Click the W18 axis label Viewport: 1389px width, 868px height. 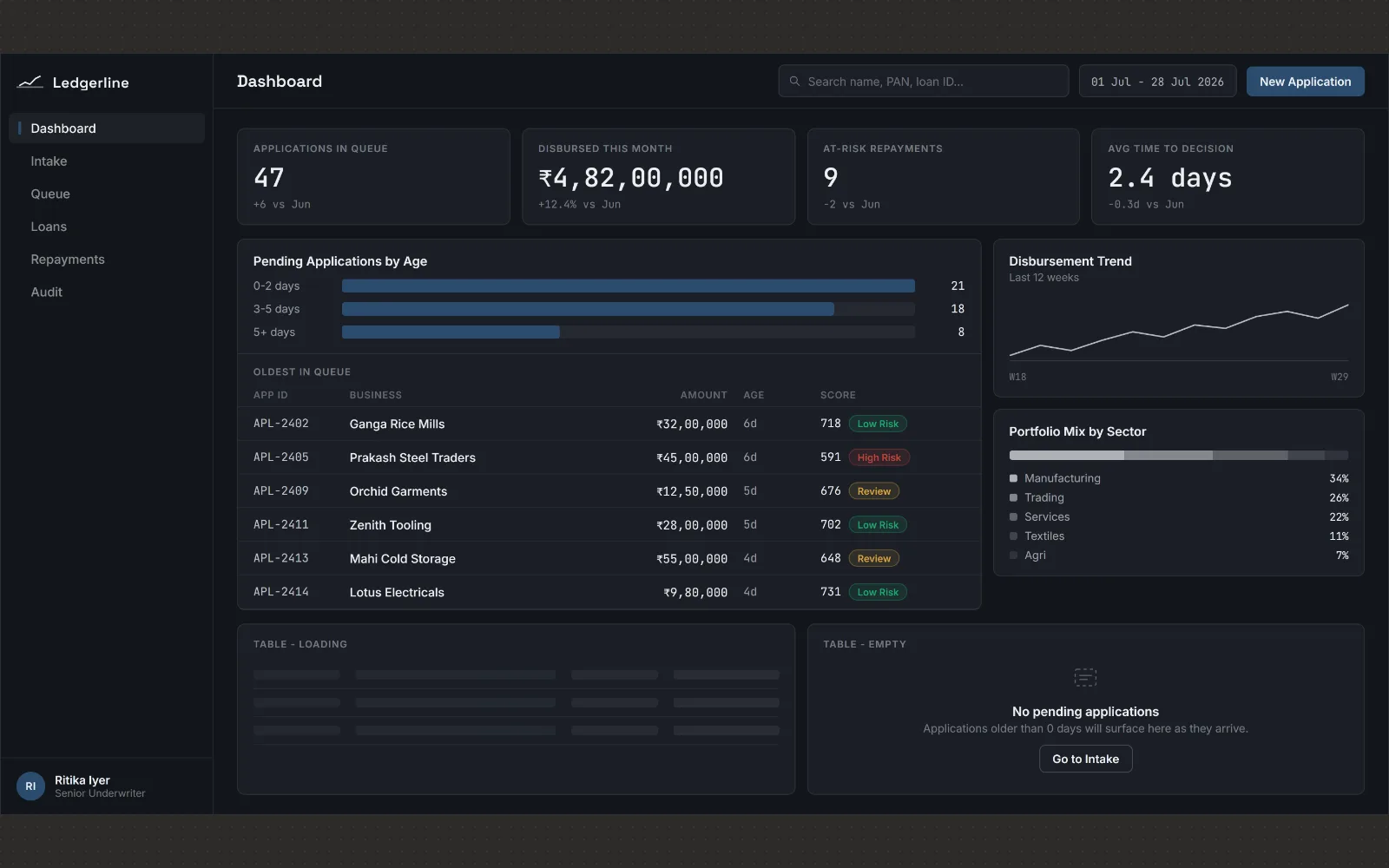click(x=1017, y=377)
